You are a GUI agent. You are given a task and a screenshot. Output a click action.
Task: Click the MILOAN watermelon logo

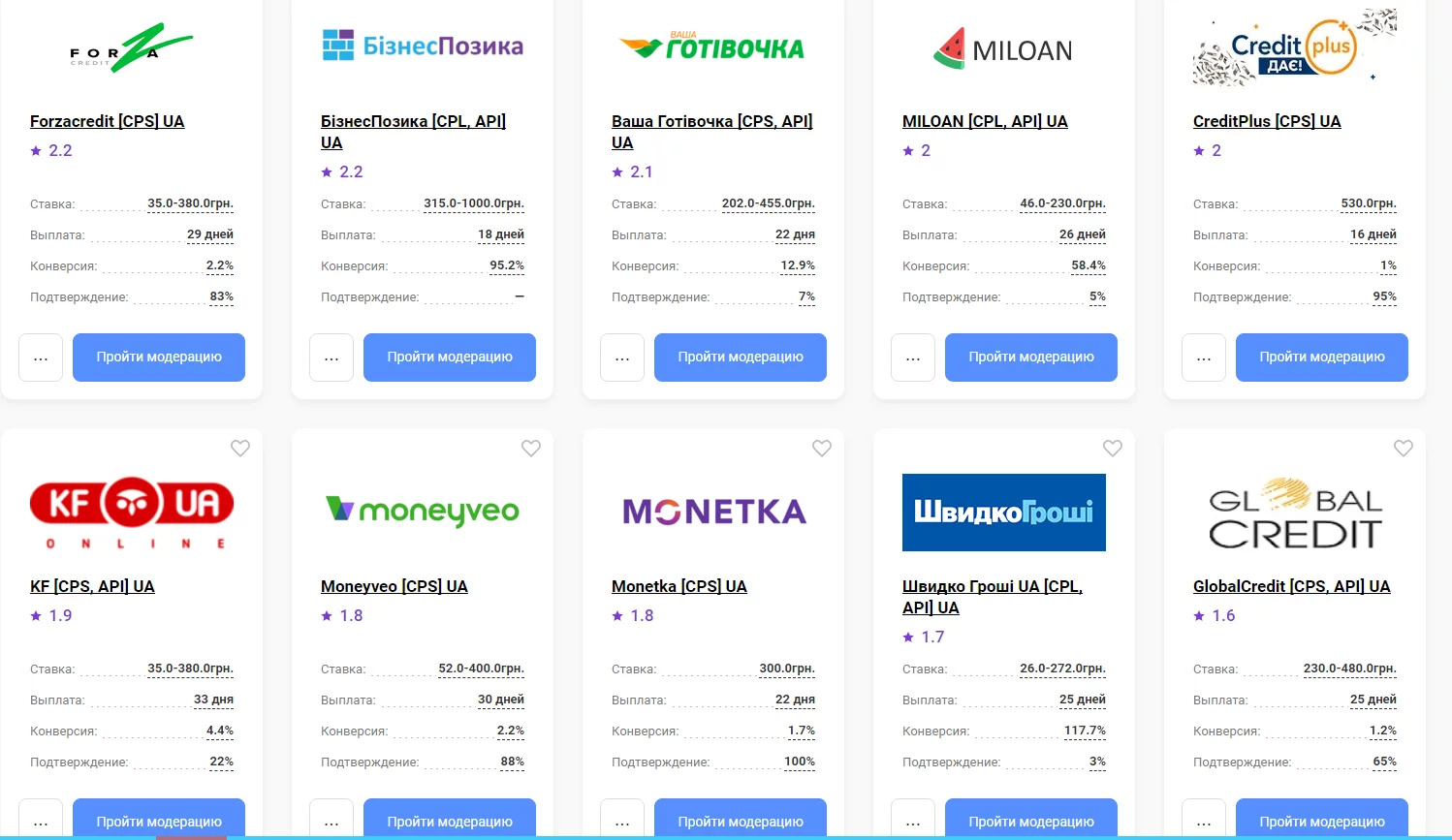point(1003,49)
